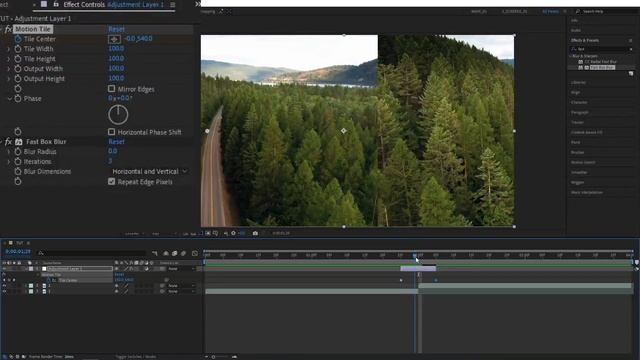Uncheck Repeat Edge Pixels checkbox
640x360 pixels.
click(111, 181)
